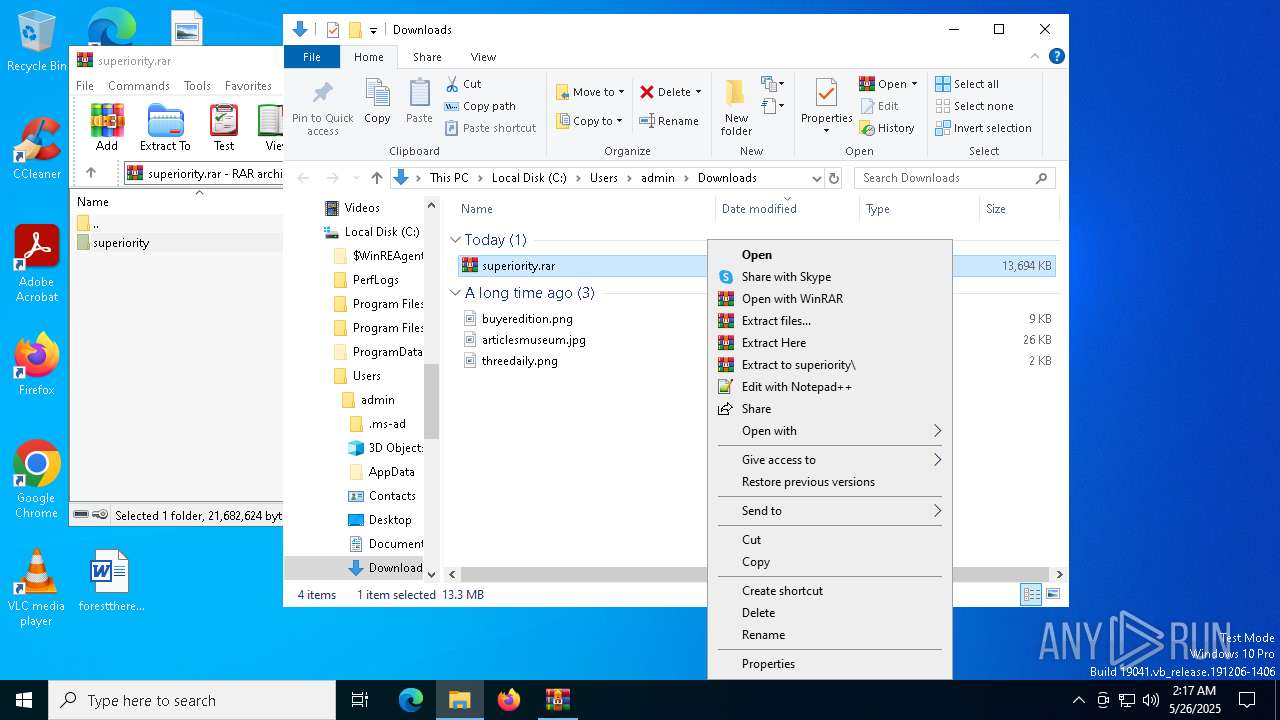This screenshot has width=1280, height=720.
Task: Switch to details view button in status bar
Action: coord(1031,595)
